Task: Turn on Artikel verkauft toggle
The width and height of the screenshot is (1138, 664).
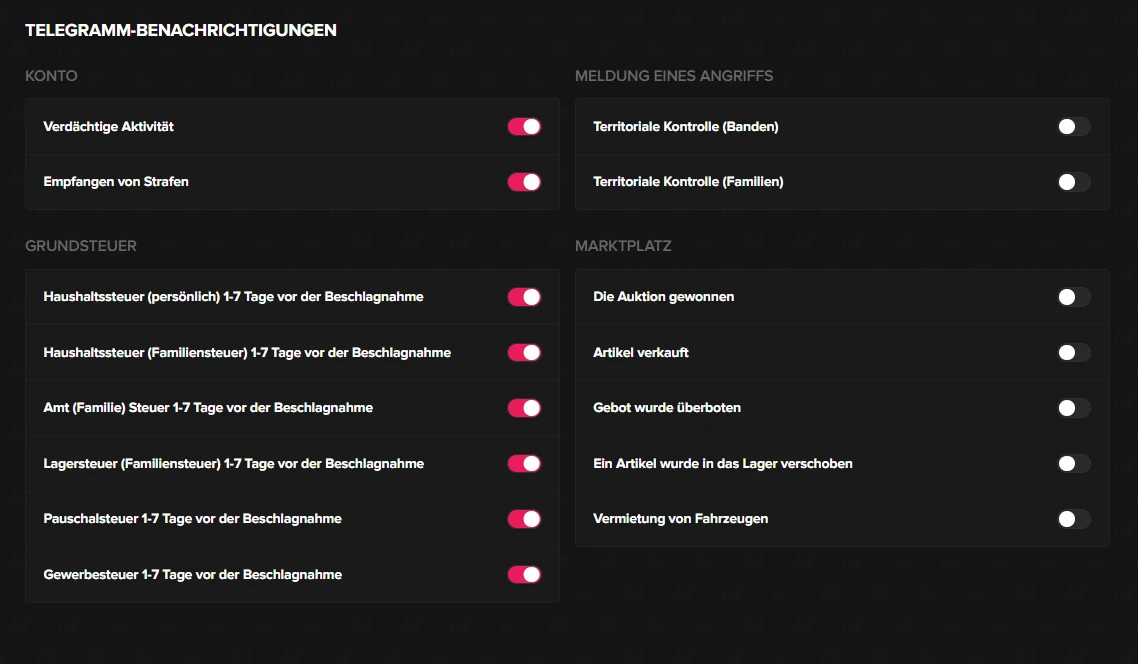Action: pyautogui.click(x=1074, y=352)
